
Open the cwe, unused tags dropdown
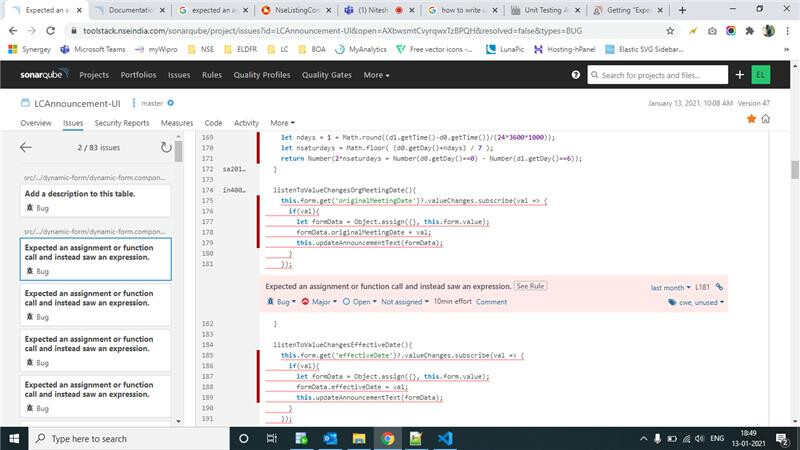pos(696,302)
